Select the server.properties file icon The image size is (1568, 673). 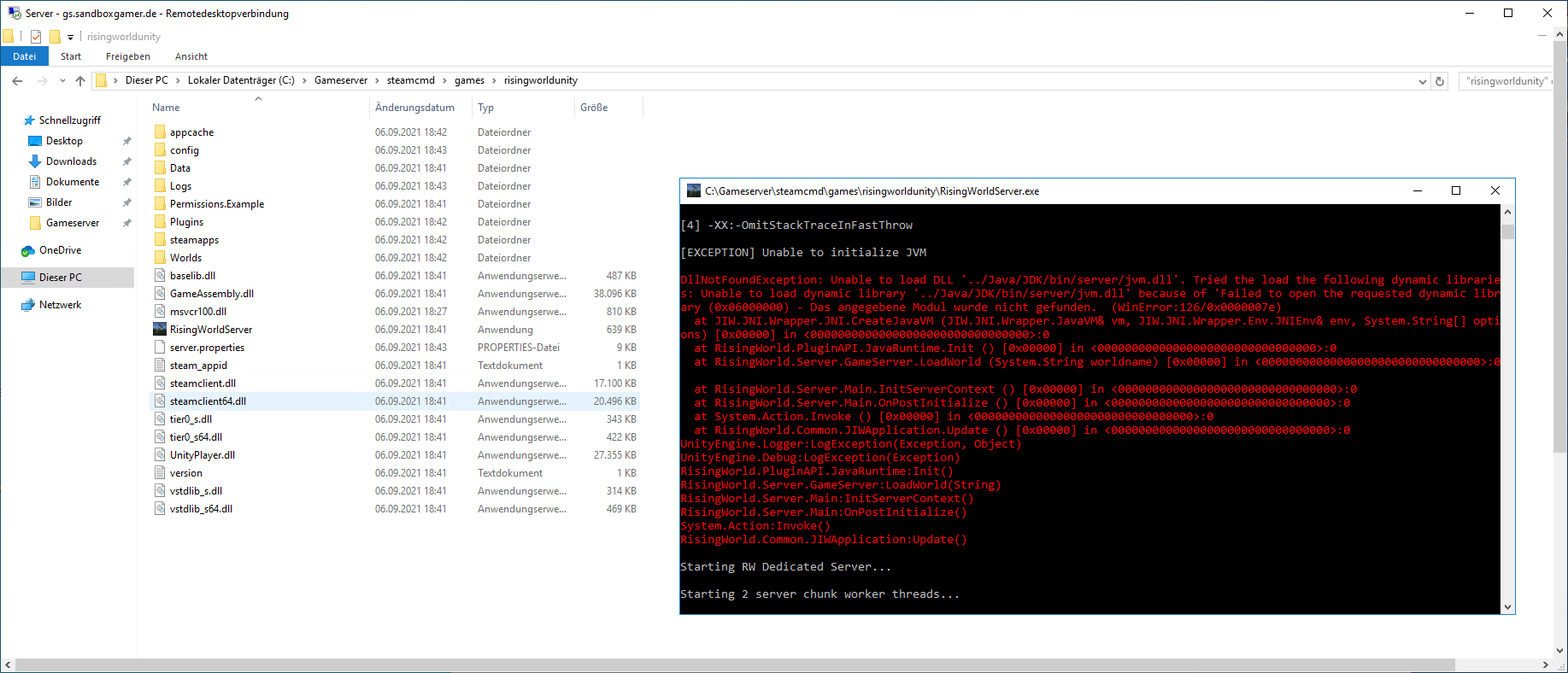click(x=160, y=348)
